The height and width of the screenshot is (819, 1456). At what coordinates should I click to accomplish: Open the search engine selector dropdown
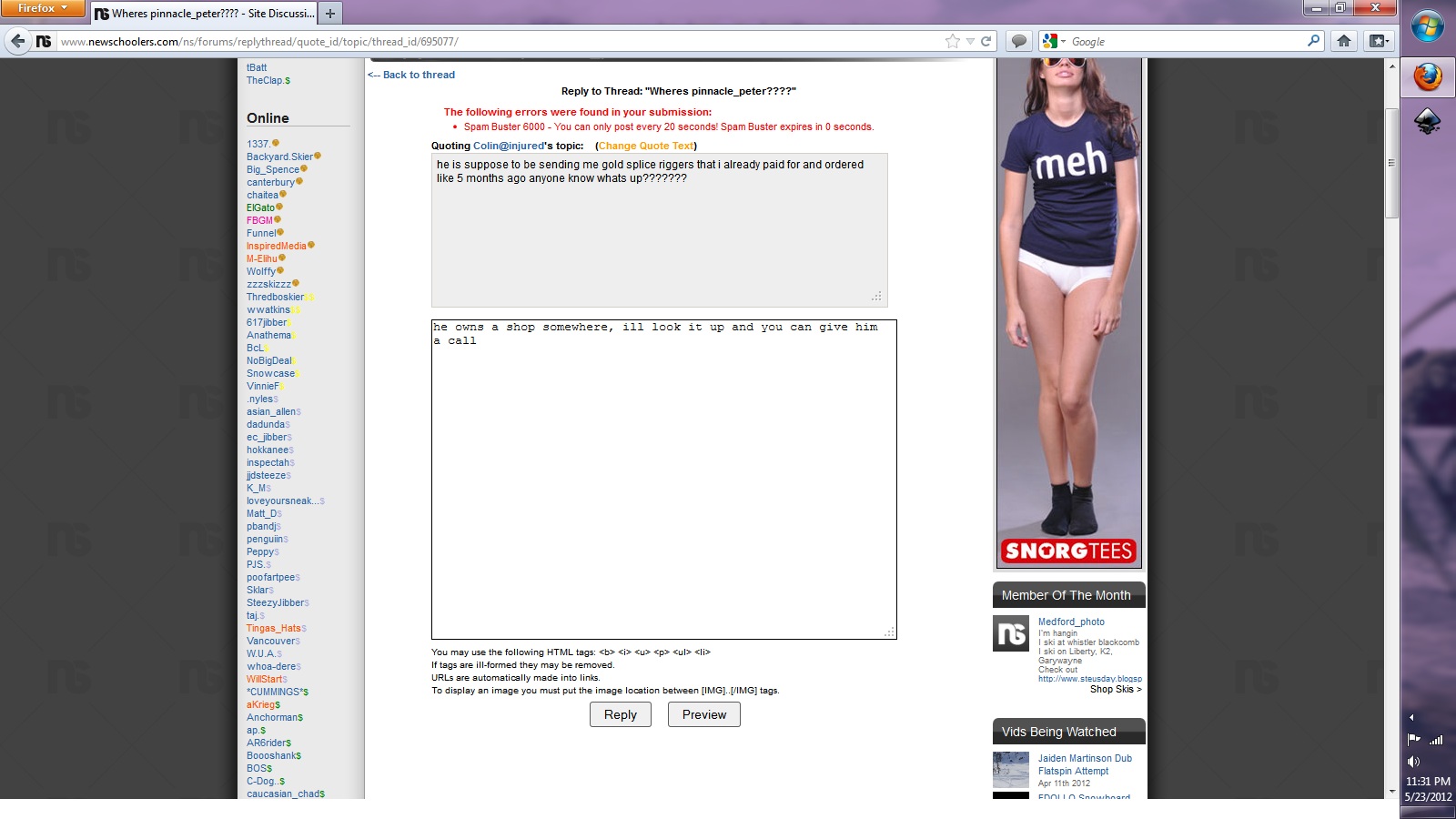(1054, 41)
